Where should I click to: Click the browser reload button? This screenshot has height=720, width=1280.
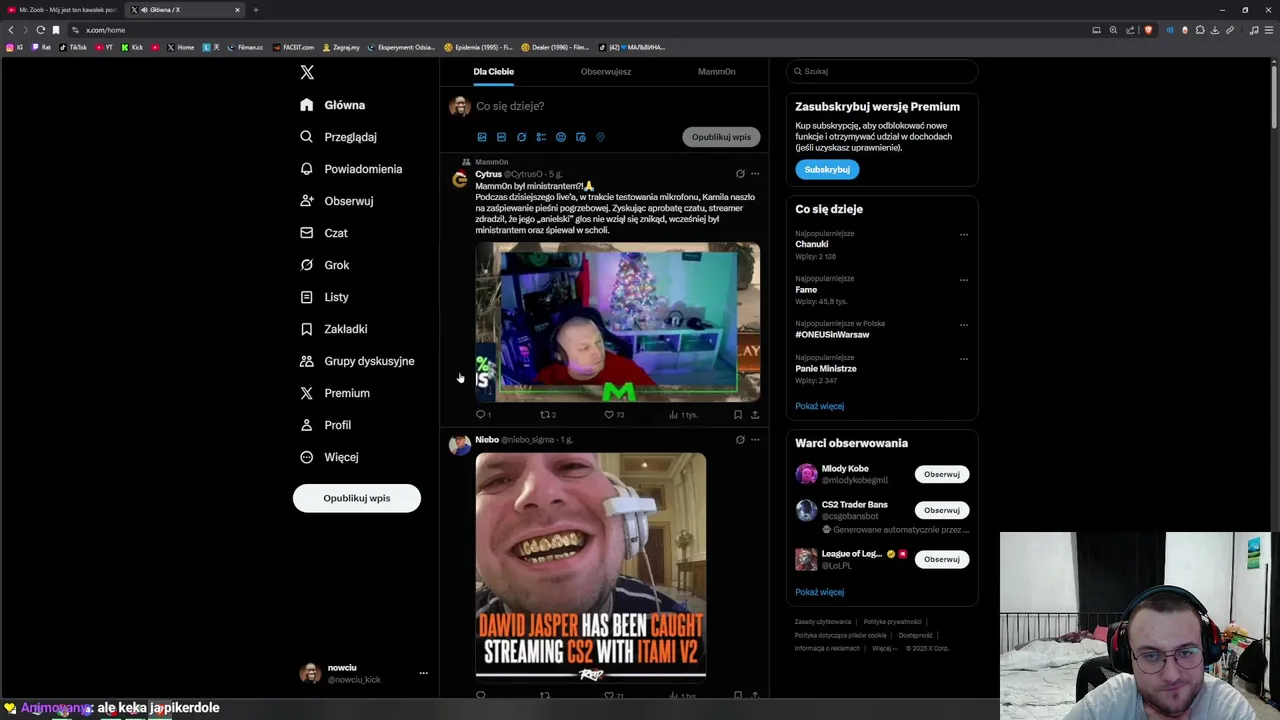[x=40, y=30]
